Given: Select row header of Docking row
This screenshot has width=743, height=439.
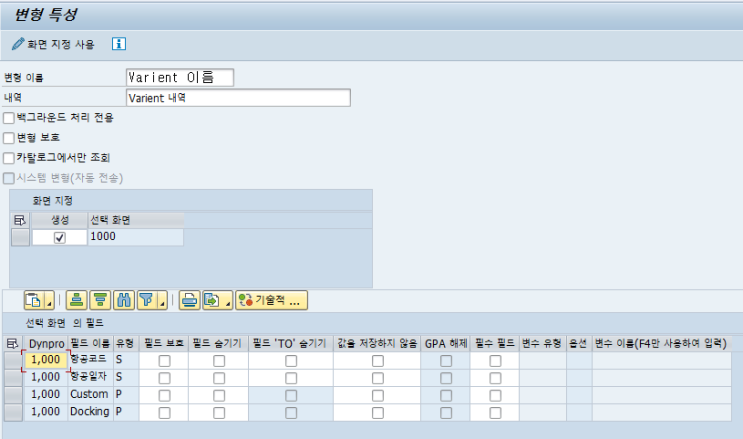Looking at the screenshot, I should point(13,412).
